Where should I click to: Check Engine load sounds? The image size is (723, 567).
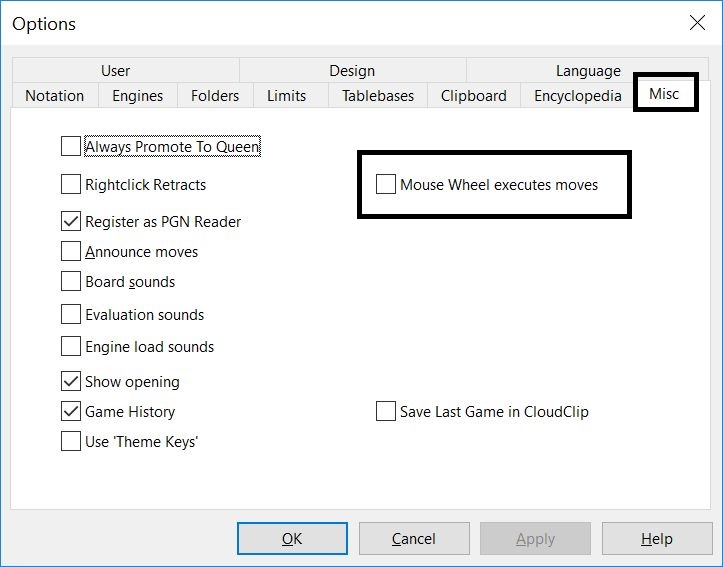point(71,347)
